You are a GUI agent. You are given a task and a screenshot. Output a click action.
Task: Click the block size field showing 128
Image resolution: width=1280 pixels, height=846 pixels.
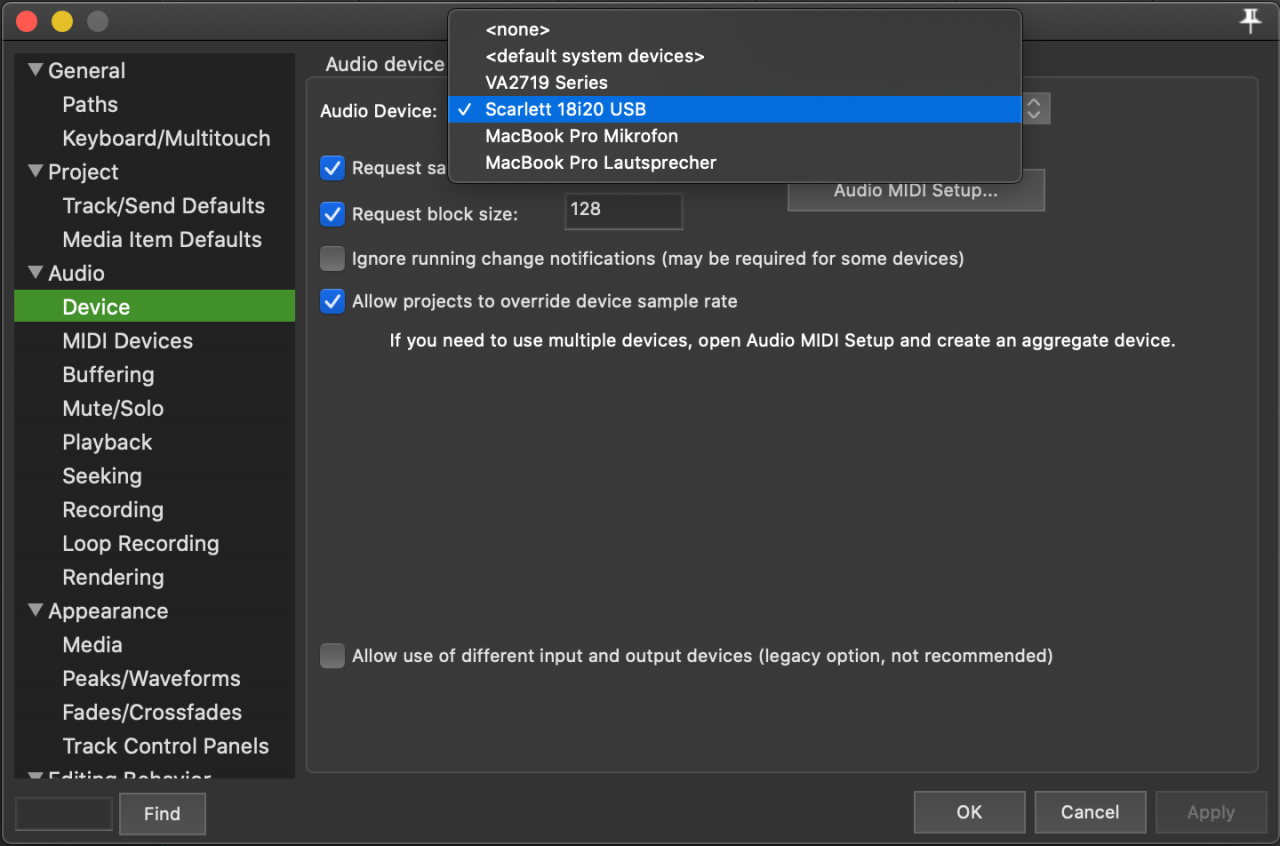(x=624, y=211)
